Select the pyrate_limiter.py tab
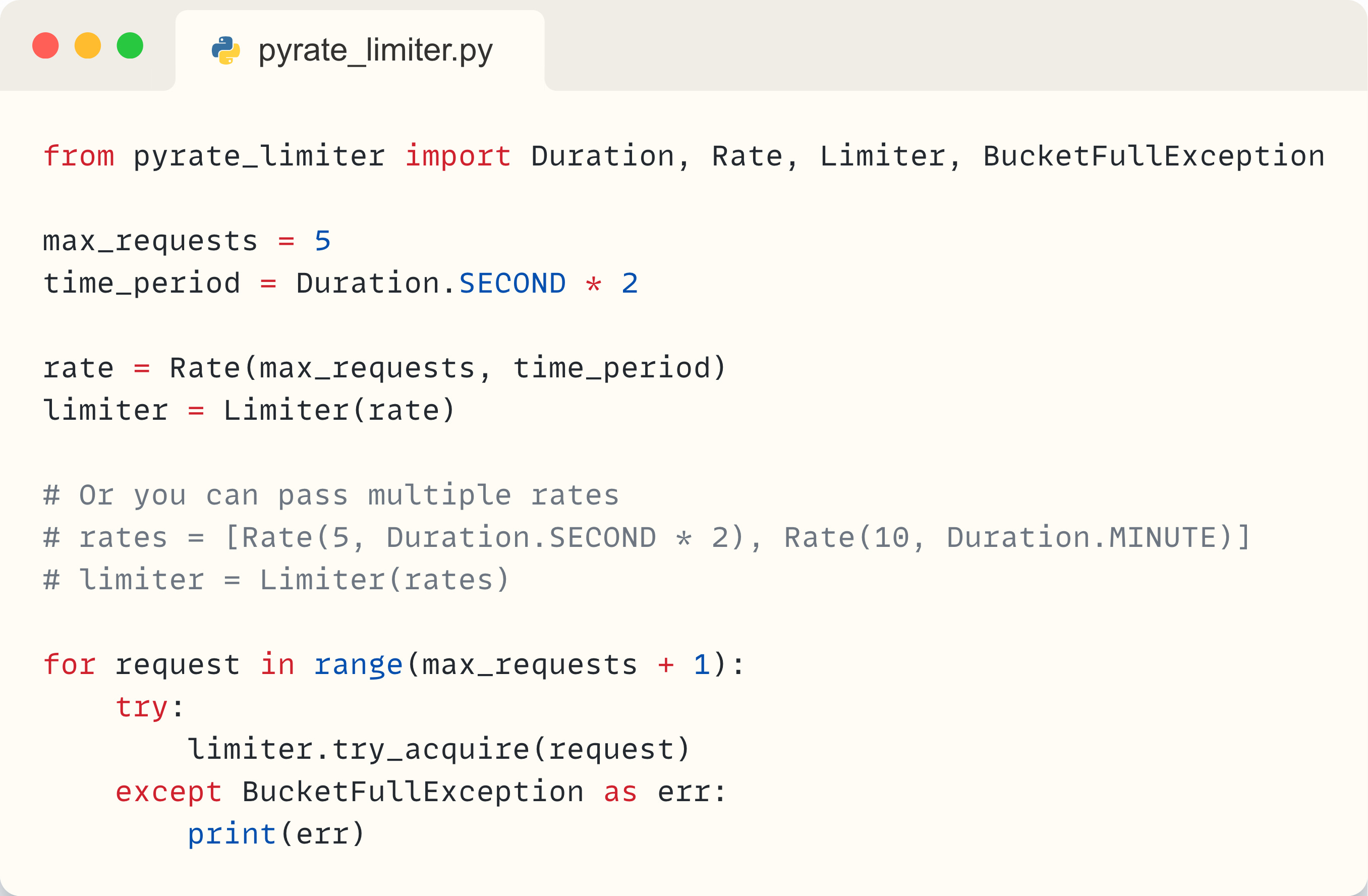Image resolution: width=1368 pixels, height=896 pixels. click(x=360, y=50)
